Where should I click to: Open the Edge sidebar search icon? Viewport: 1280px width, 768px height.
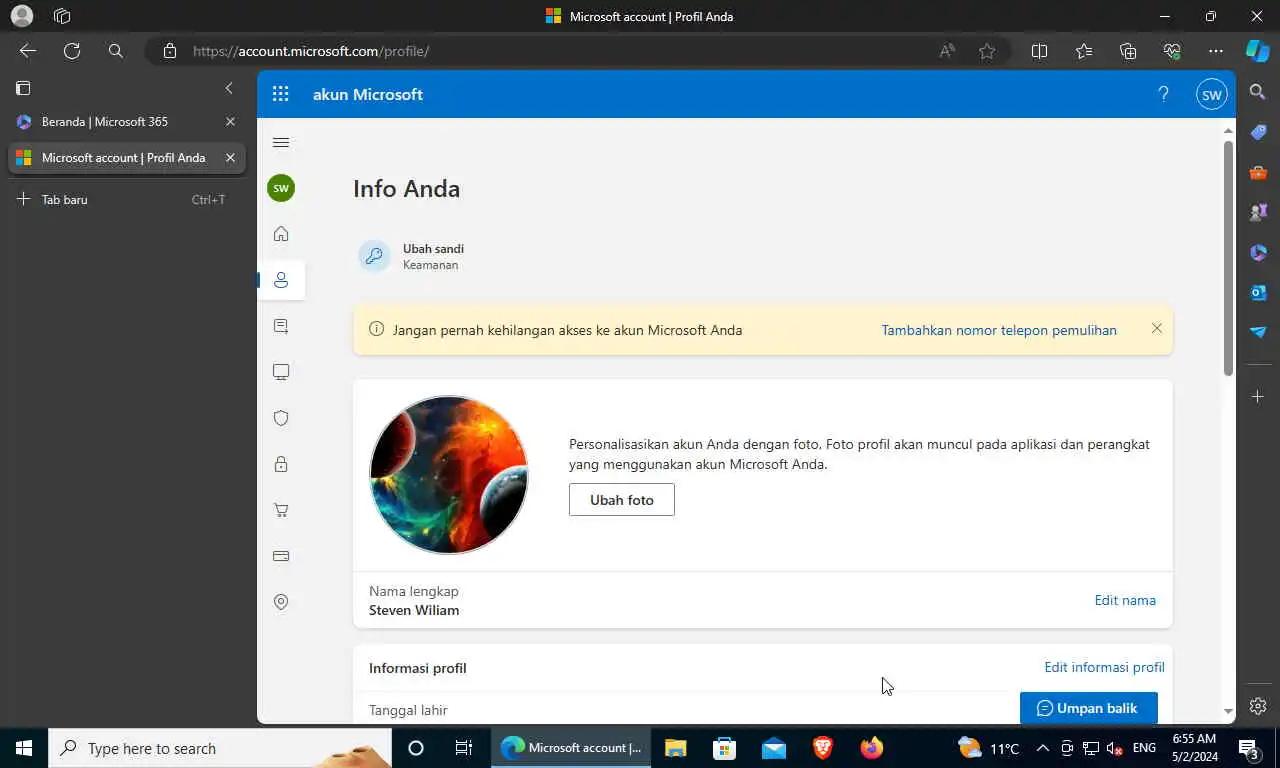(x=1258, y=92)
